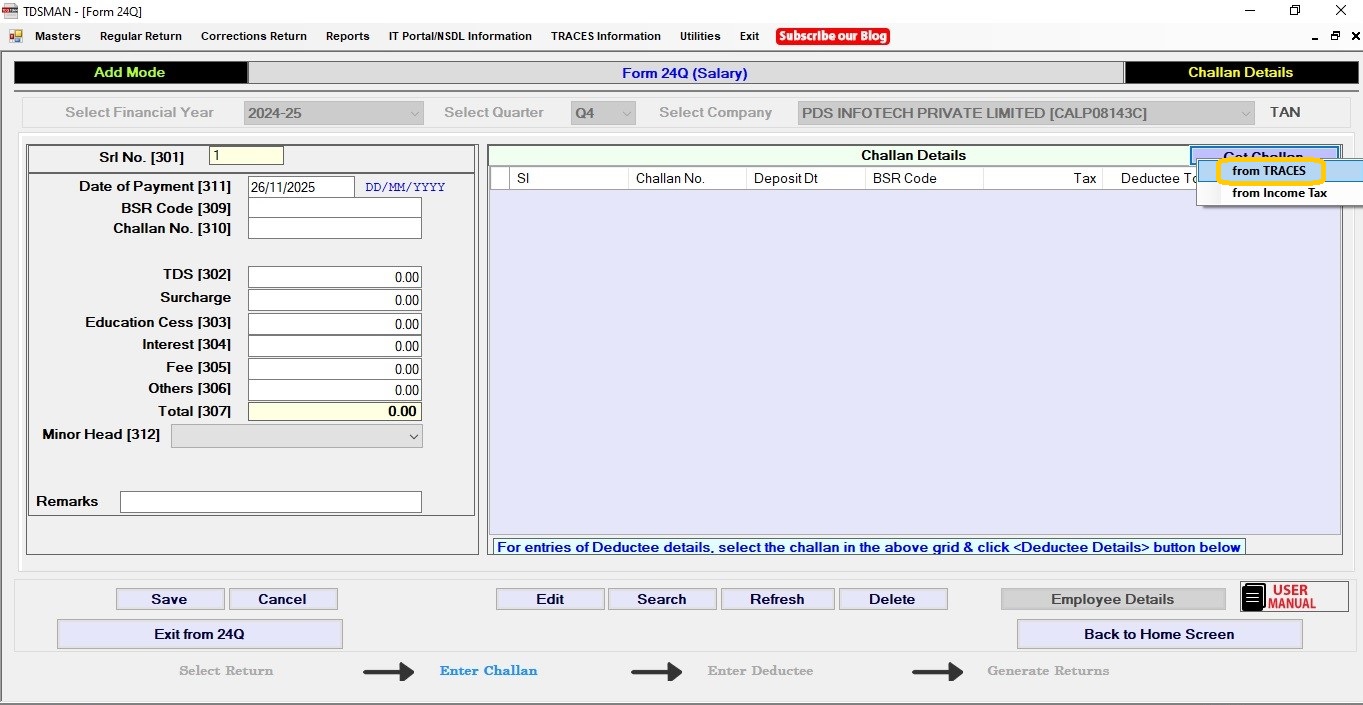Screen dimensions: 1363x705
Task: Expand the Minor Head dropdown
Action: click(x=413, y=436)
